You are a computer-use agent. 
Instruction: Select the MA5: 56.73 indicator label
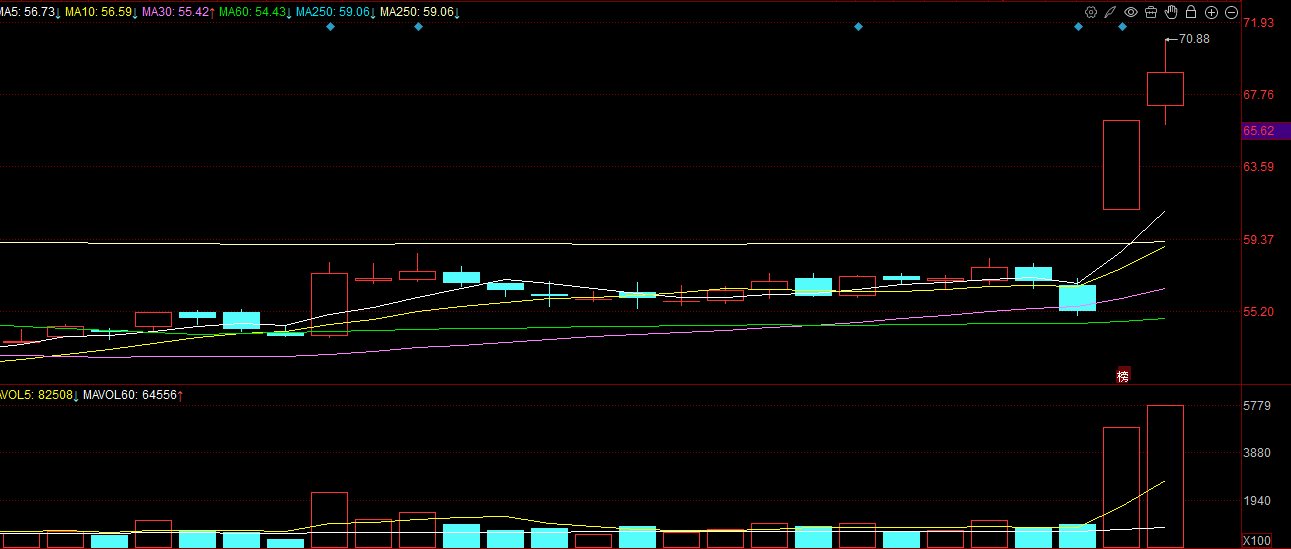pos(30,12)
